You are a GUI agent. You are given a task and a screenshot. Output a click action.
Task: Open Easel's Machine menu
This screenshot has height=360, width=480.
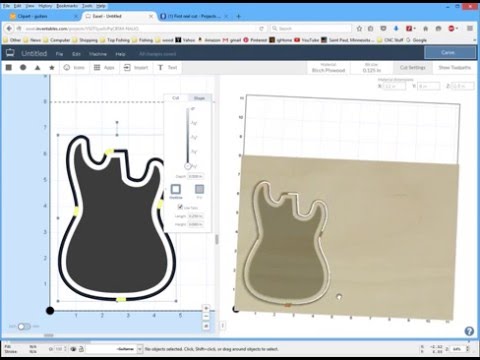98,54
